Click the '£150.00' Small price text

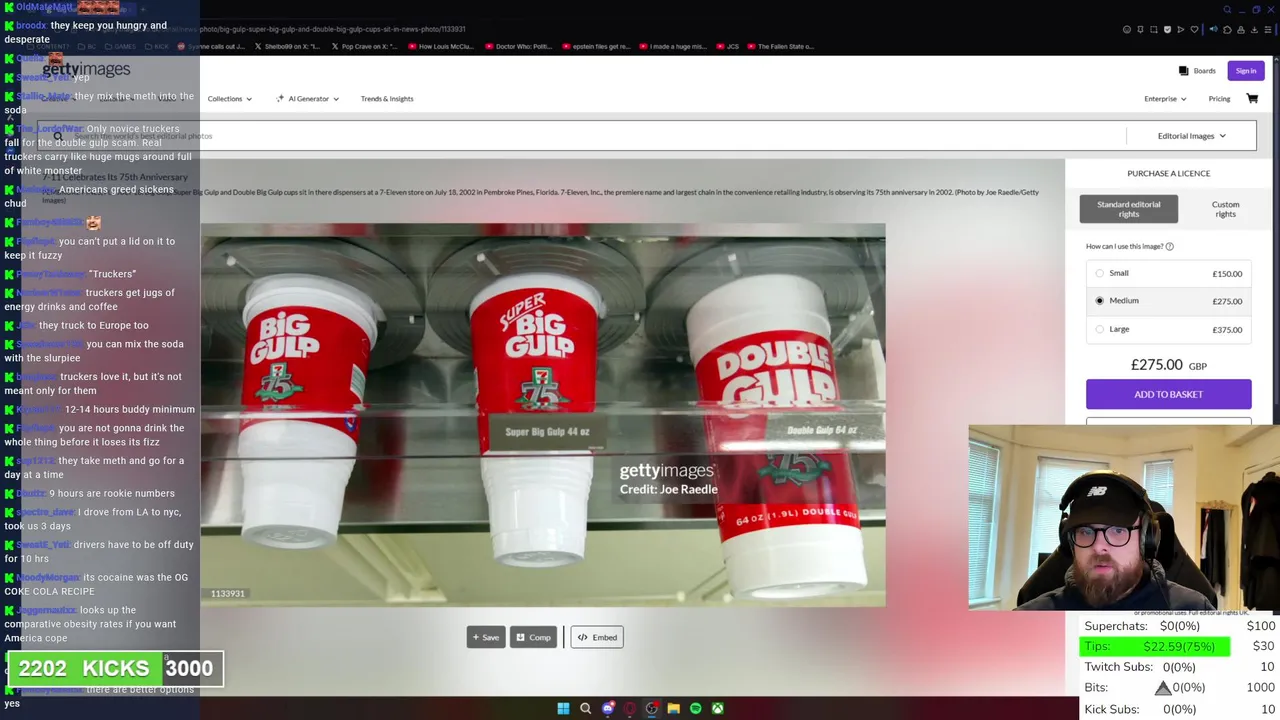pos(1227,274)
